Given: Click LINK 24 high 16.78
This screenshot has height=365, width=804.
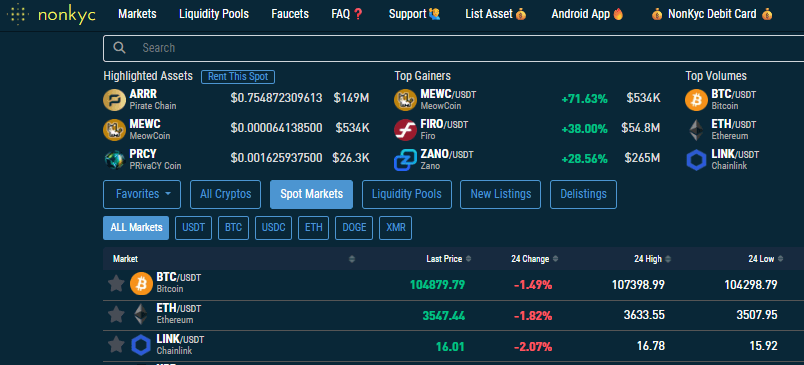Looking at the screenshot, I should click(651, 346).
